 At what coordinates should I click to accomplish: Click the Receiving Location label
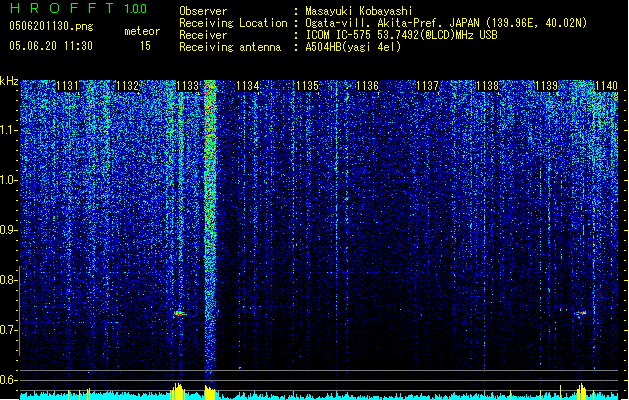[233, 23]
